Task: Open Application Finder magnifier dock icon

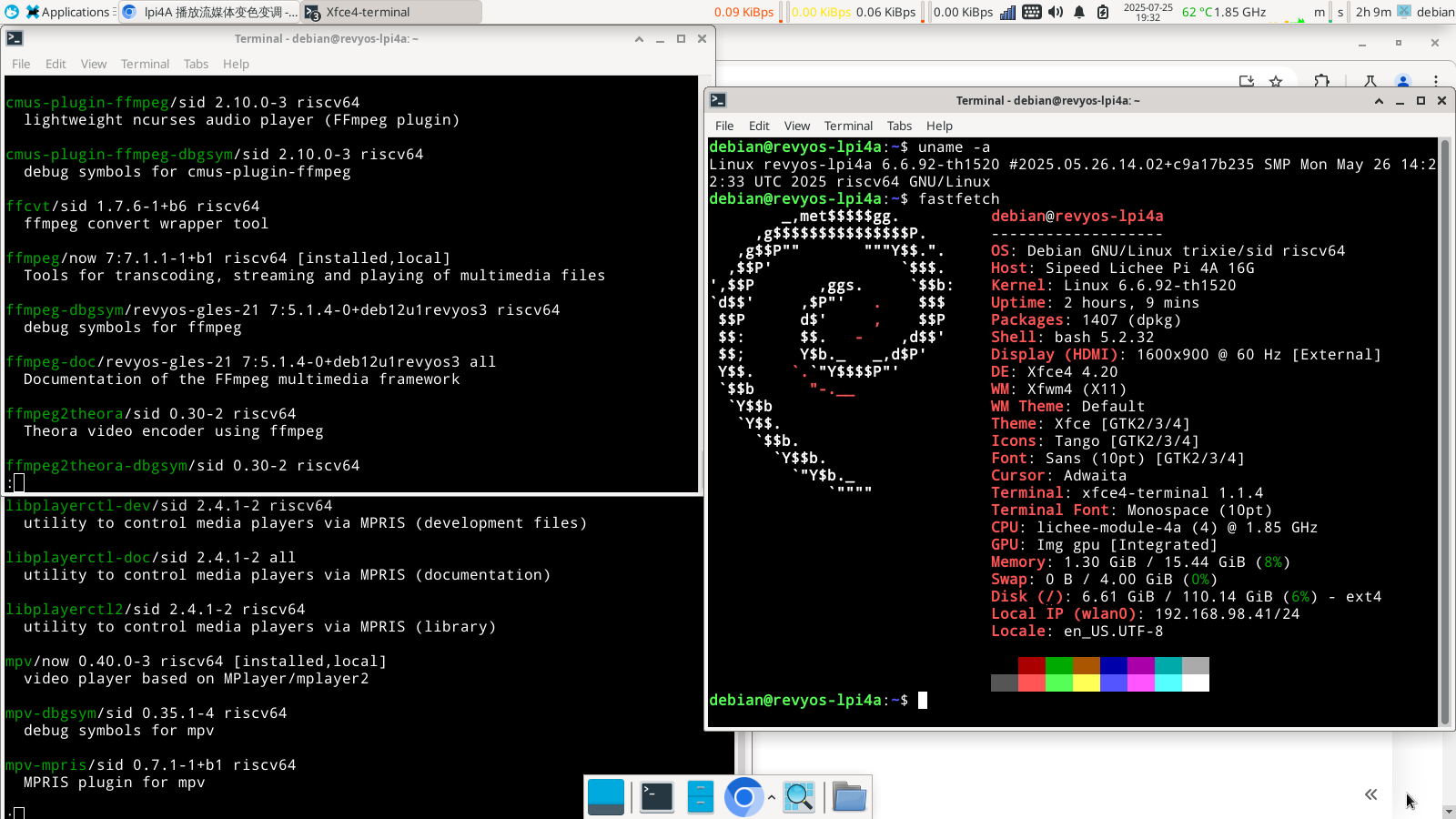Action: coord(799,796)
